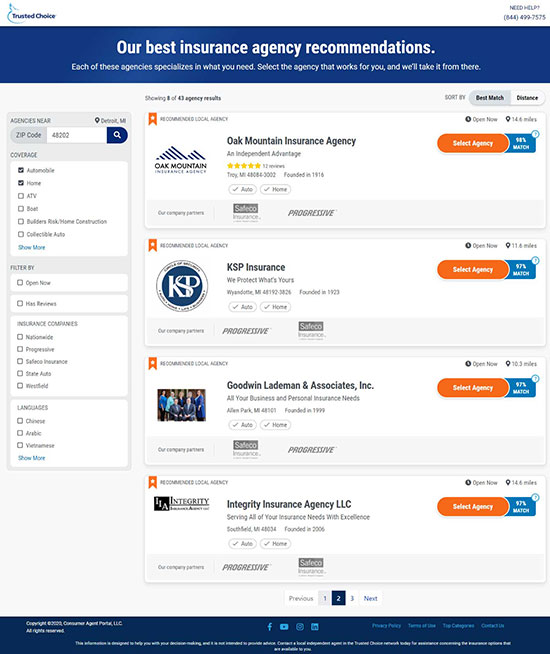Expand Show More under Languages
This screenshot has height=654, width=550.
(x=32, y=458)
